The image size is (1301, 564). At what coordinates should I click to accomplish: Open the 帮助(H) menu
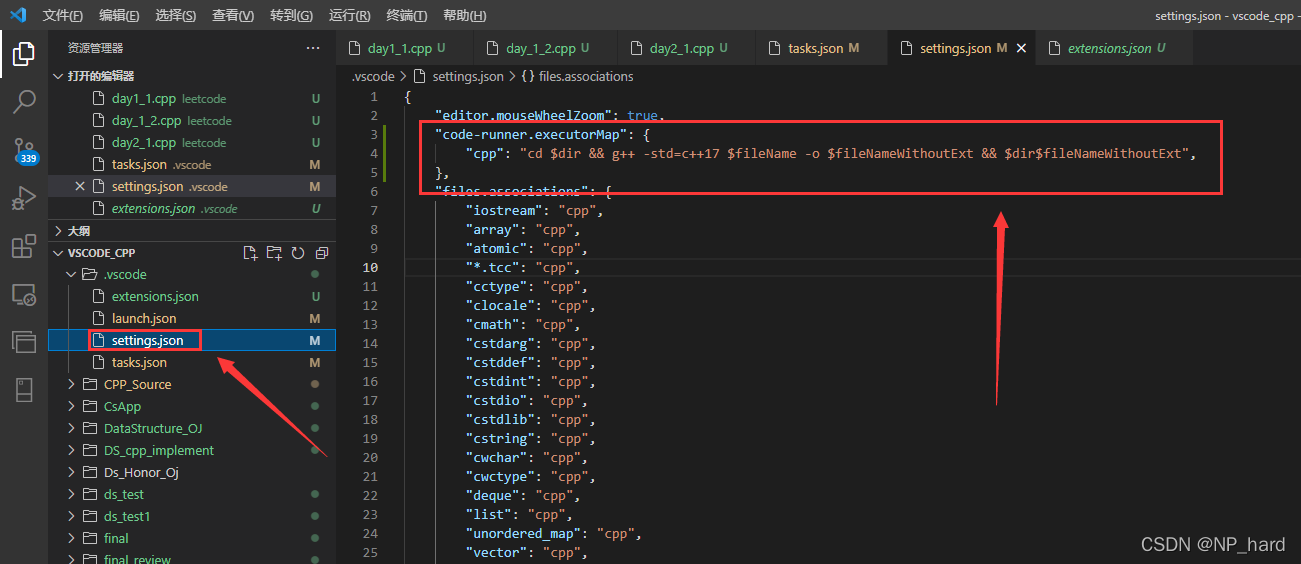click(464, 16)
